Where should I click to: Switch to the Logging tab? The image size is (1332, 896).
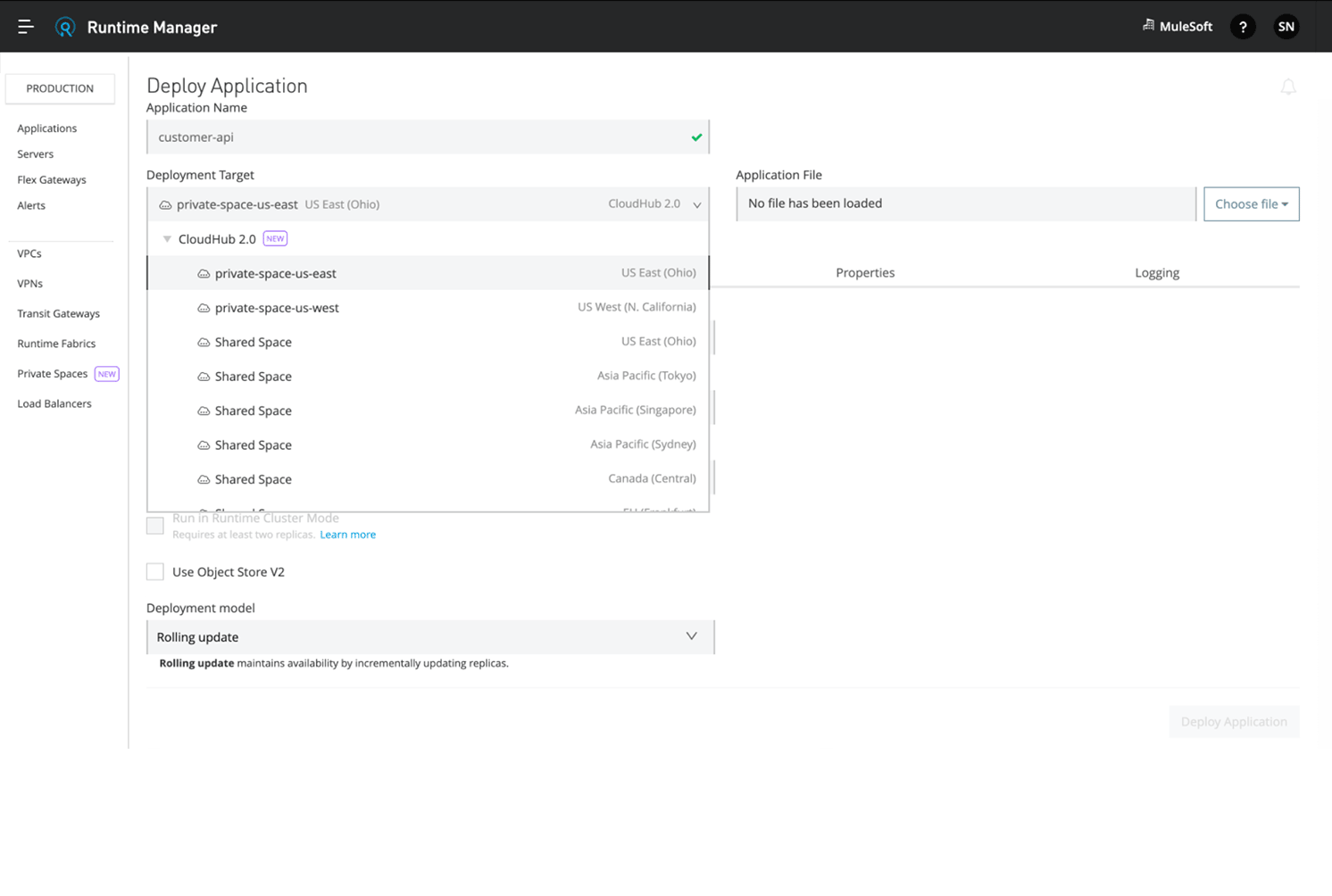coord(1157,272)
